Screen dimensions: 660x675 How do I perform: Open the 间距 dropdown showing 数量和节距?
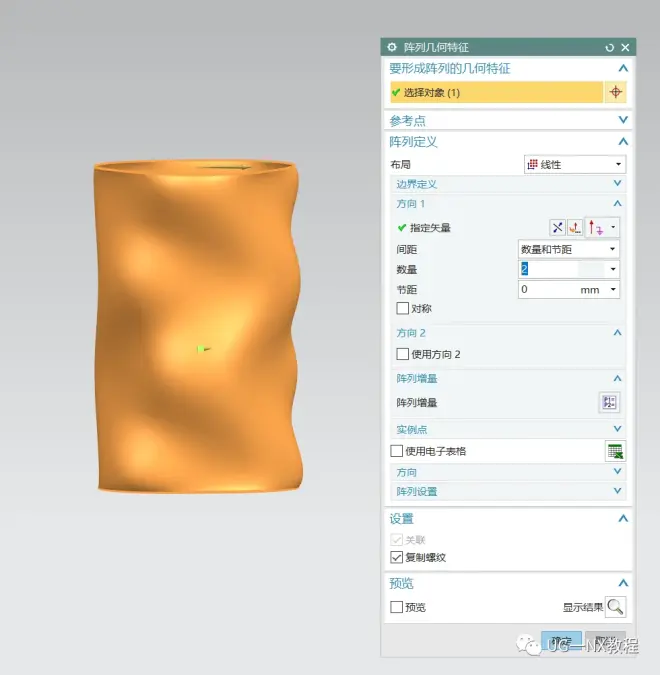pyautogui.click(x=568, y=249)
